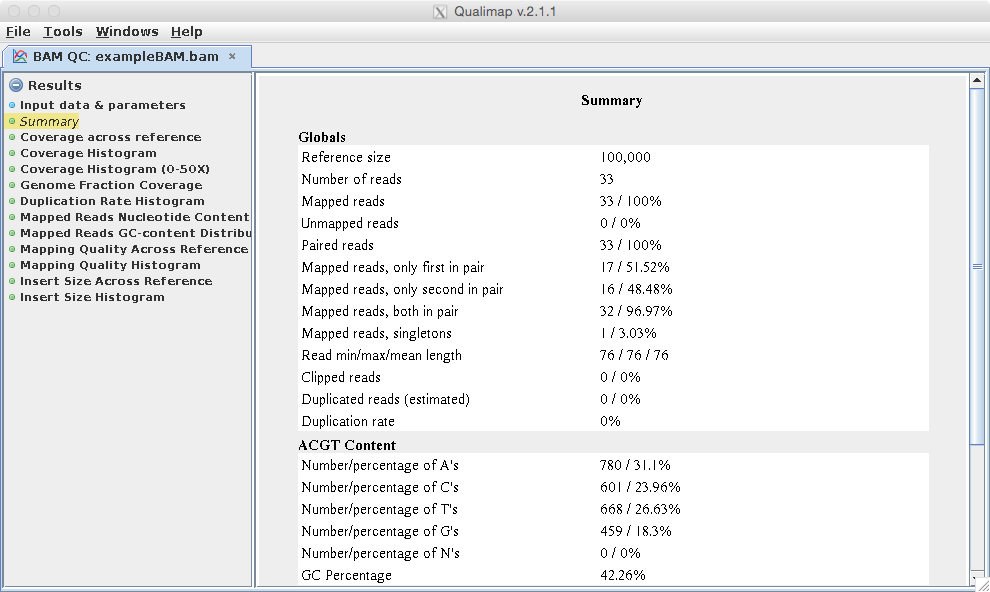This screenshot has height=592, width=990.
Task: Open Input data & parameters
Action: [x=102, y=105]
